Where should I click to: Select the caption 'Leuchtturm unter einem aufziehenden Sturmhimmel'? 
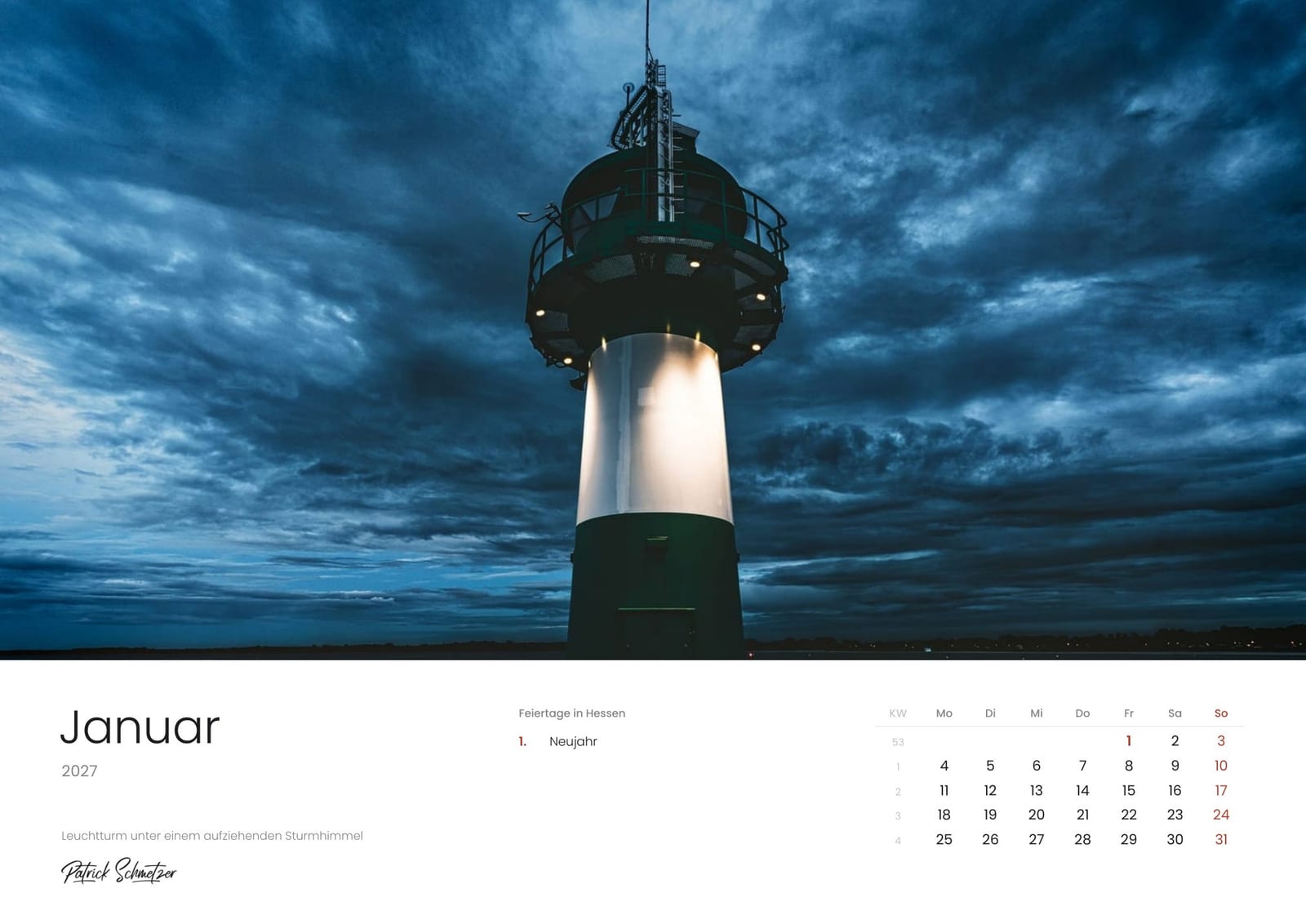212,836
